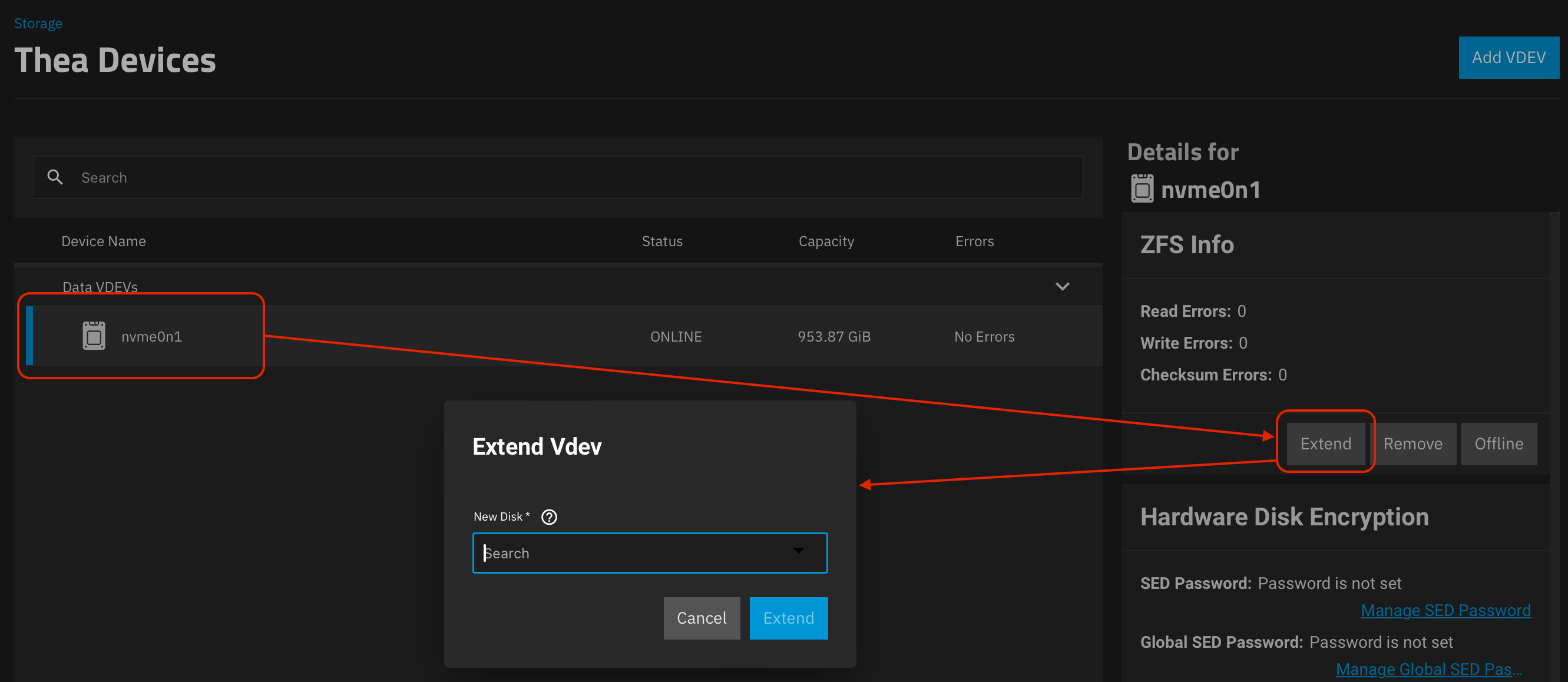The height and width of the screenshot is (682, 1568).
Task: Click Extend in the ZFS Info panel
Action: click(1325, 443)
